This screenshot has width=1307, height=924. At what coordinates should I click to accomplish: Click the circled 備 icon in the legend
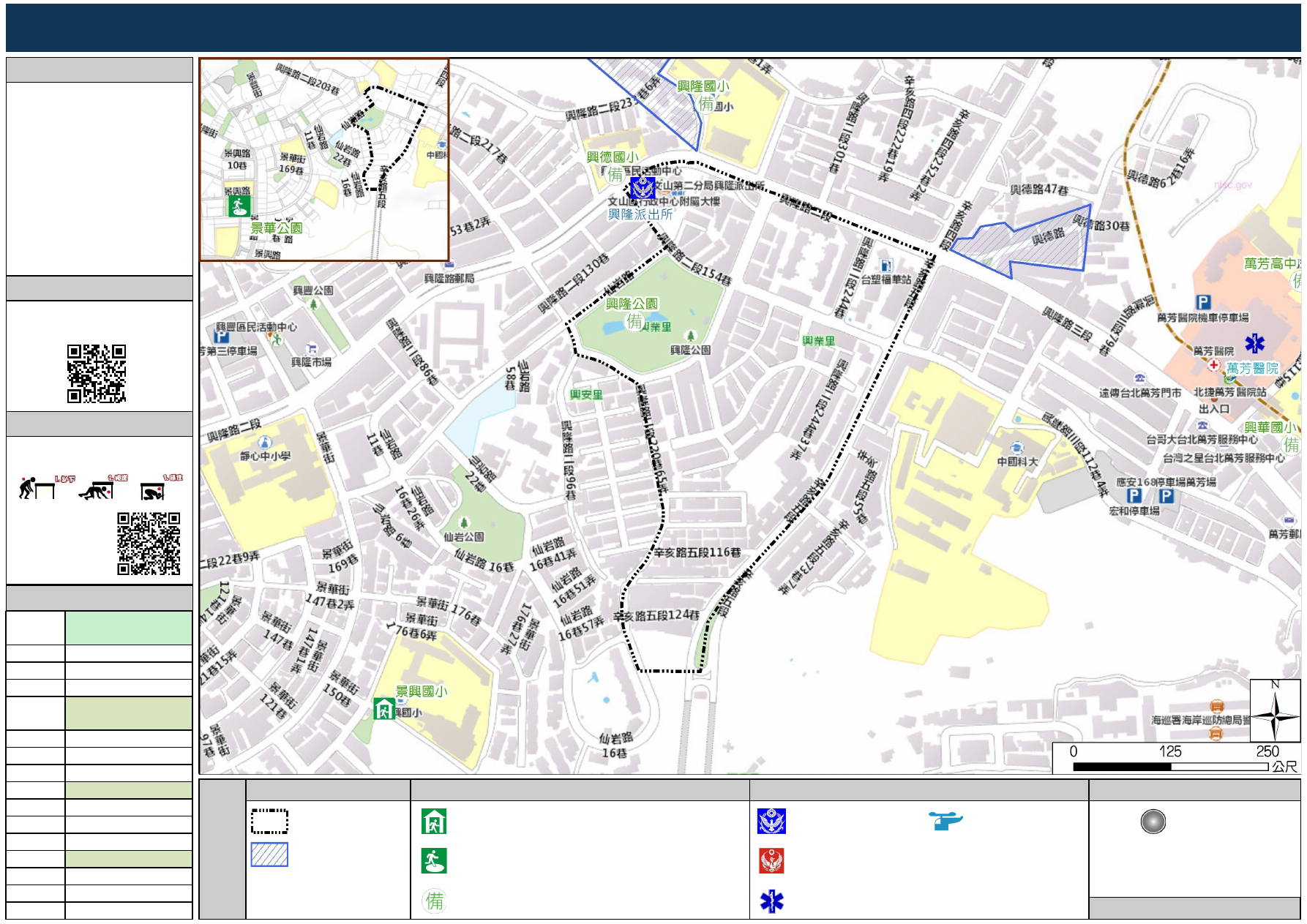(434, 901)
